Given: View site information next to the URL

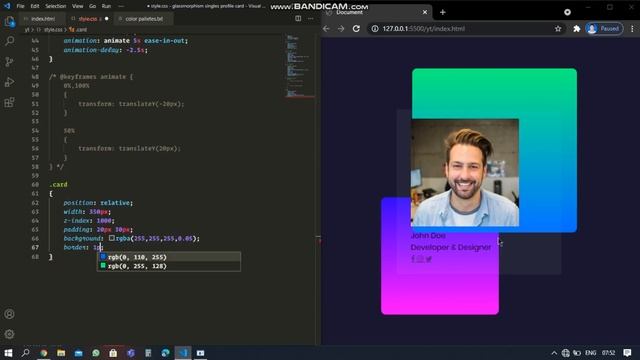Looking at the screenshot, I should click(374, 29).
